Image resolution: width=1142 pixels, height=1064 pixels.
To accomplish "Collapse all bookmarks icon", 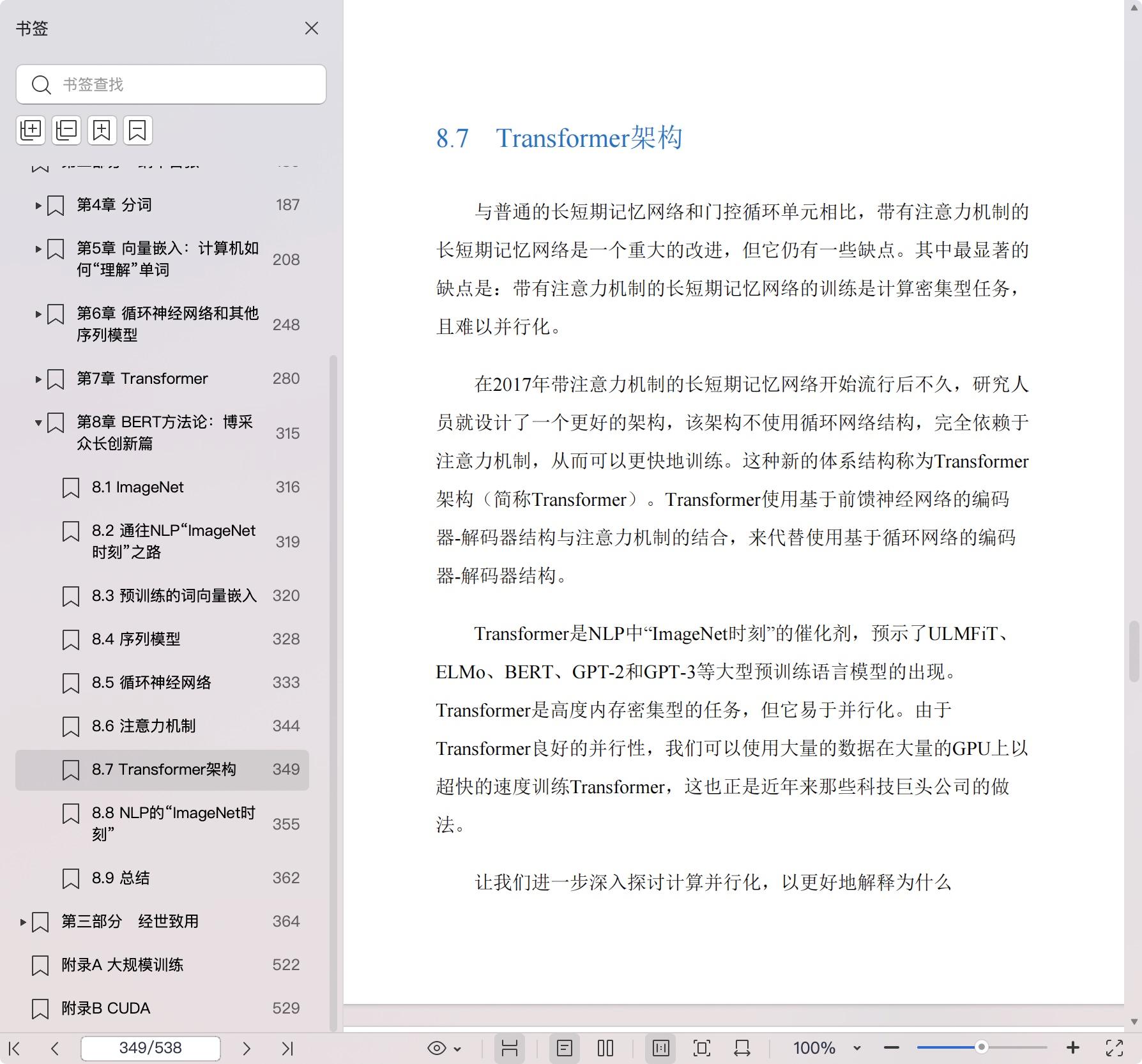I will pyautogui.click(x=66, y=130).
